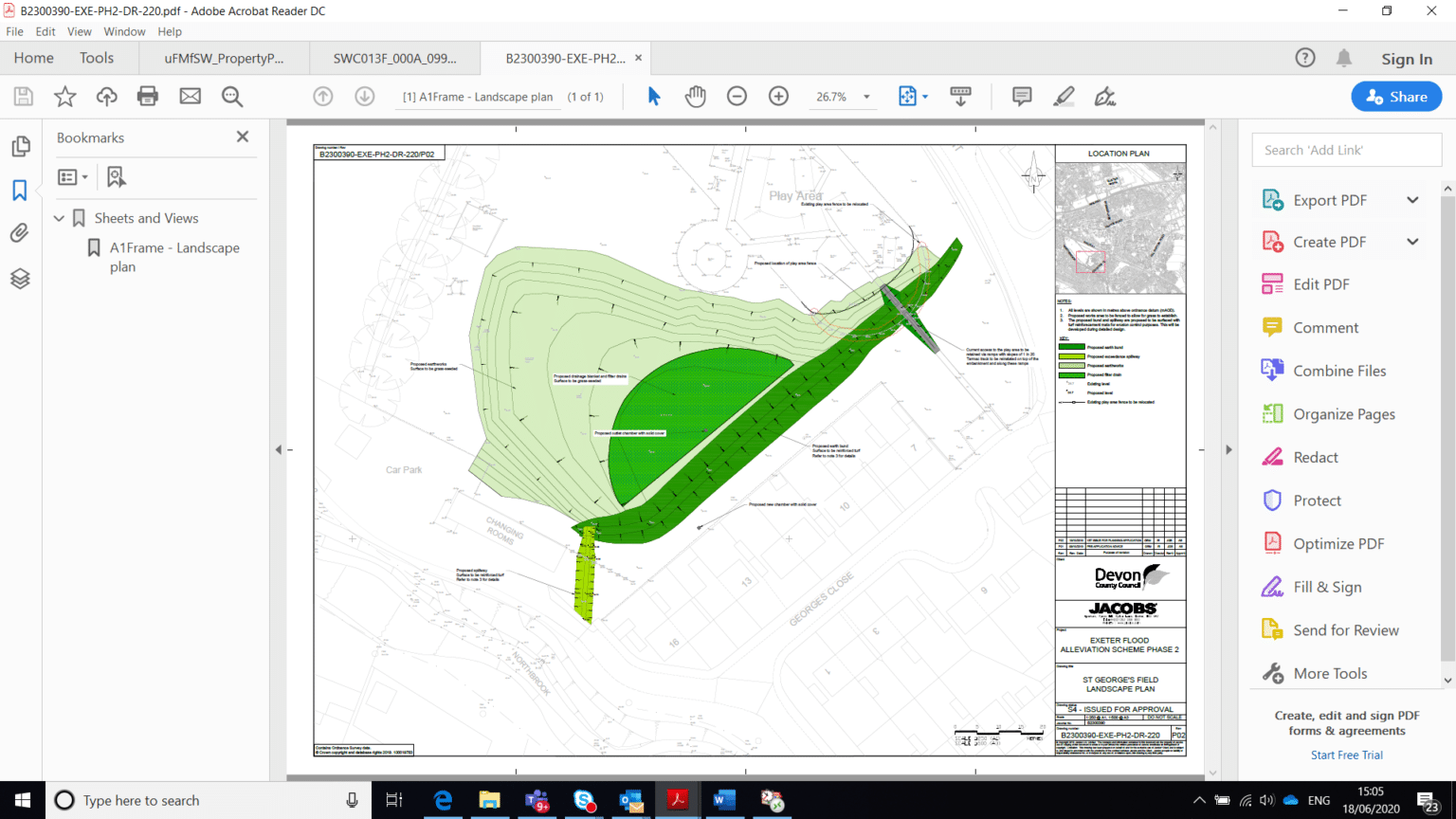1456x819 pixels.
Task: Open the Start Free Trial link
Action: (x=1346, y=755)
